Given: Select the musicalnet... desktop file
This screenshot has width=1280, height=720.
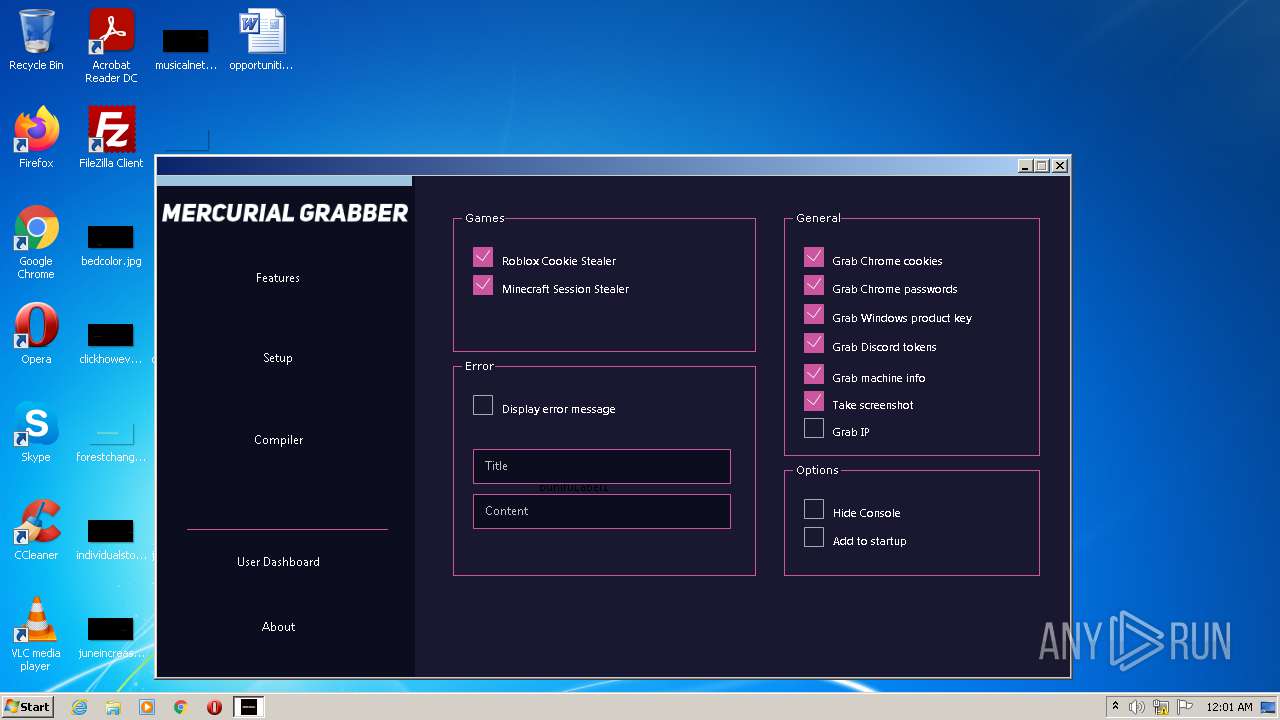Looking at the screenshot, I should (x=185, y=47).
